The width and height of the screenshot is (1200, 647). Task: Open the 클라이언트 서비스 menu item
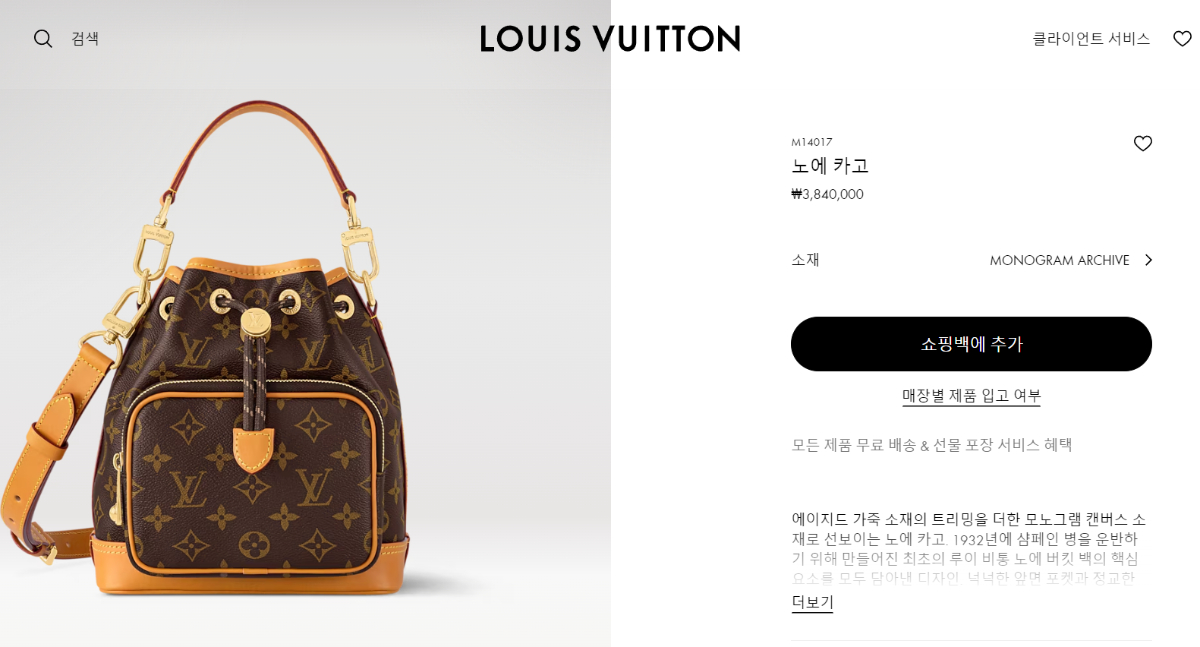click(x=1091, y=39)
